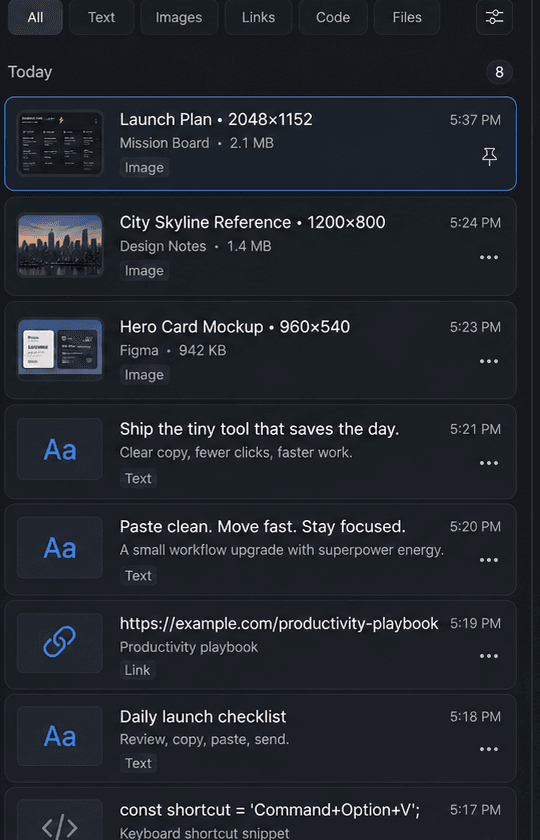Open the Hero Card Mockup thumbnail

[x=59, y=349]
